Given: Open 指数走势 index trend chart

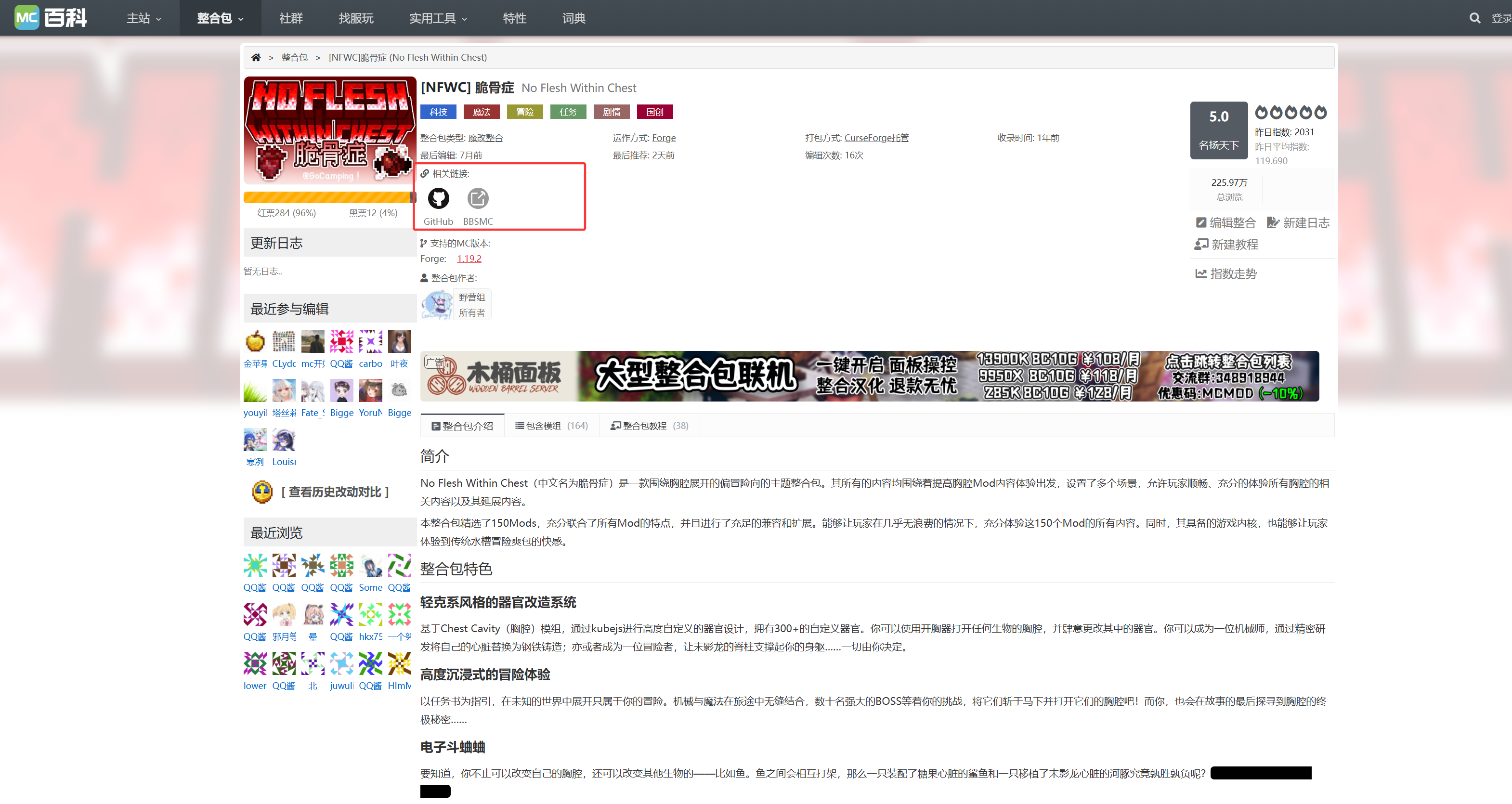Looking at the screenshot, I should (1226, 274).
